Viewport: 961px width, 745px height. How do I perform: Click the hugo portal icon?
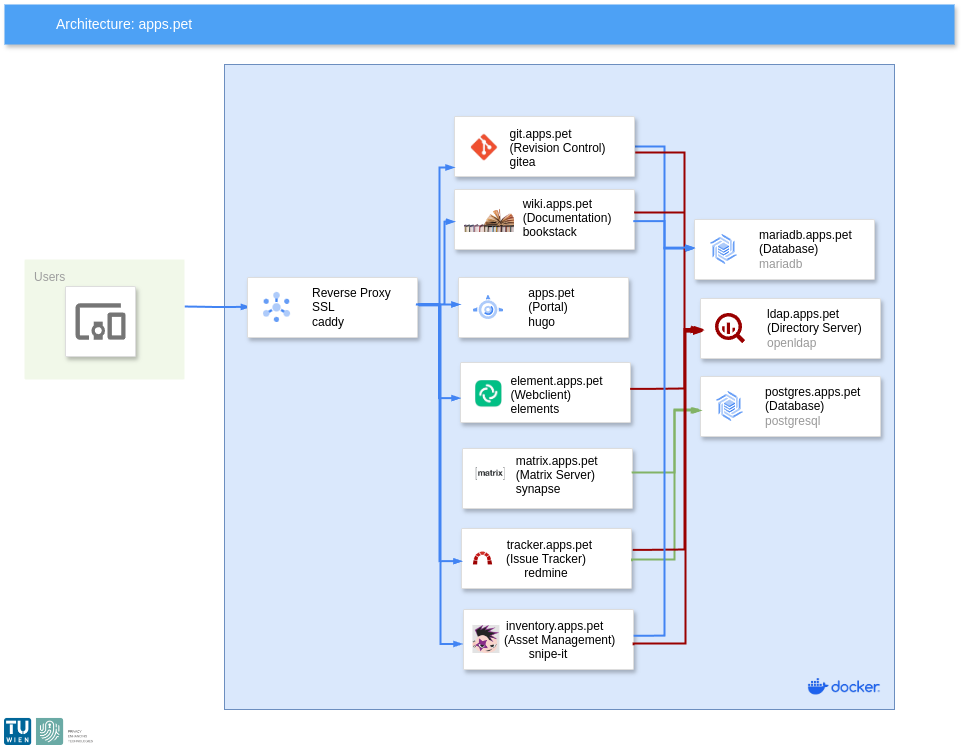pos(488,308)
